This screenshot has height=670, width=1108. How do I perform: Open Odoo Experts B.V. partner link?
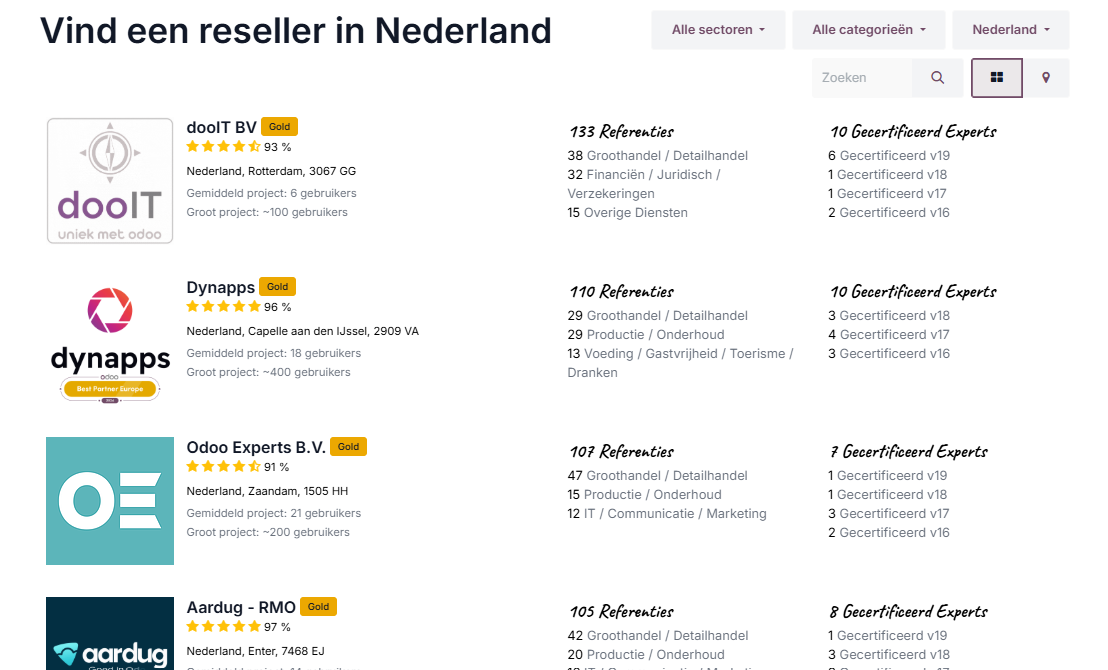[x=256, y=447]
